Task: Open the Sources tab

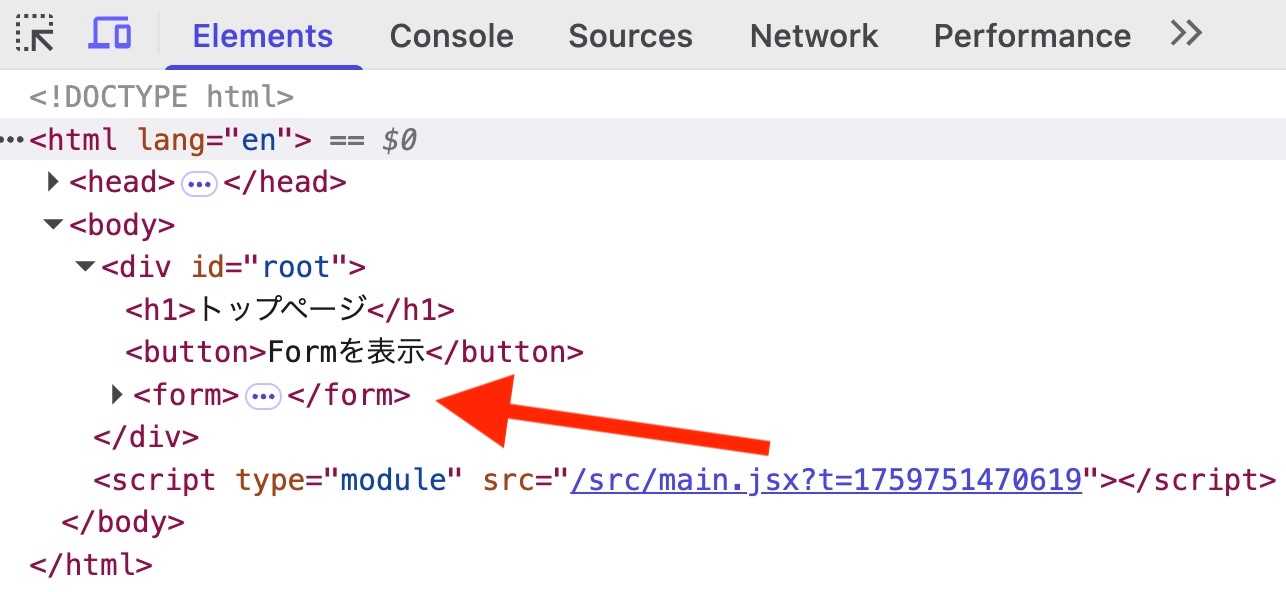Action: click(630, 36)
